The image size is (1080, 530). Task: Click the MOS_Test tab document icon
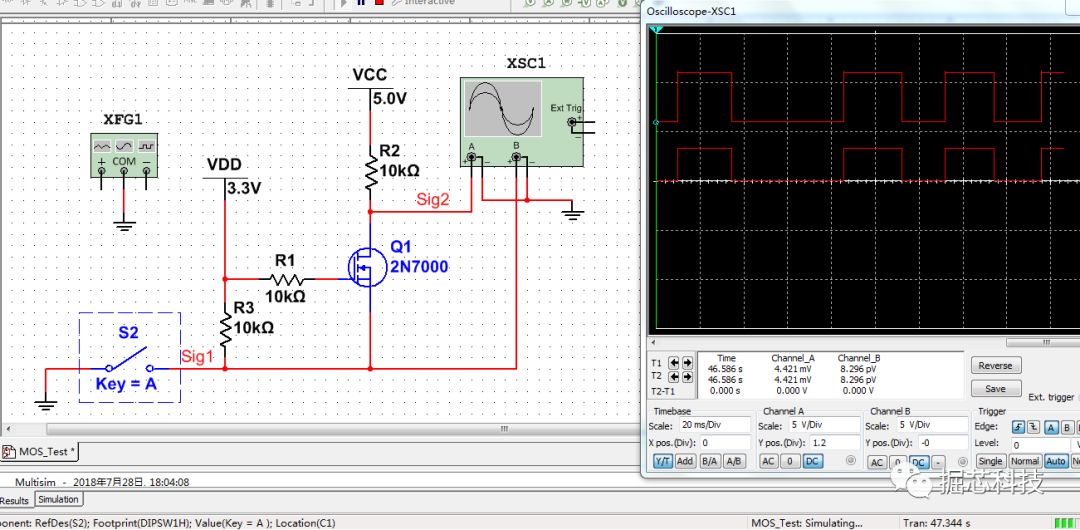[9, 452]
